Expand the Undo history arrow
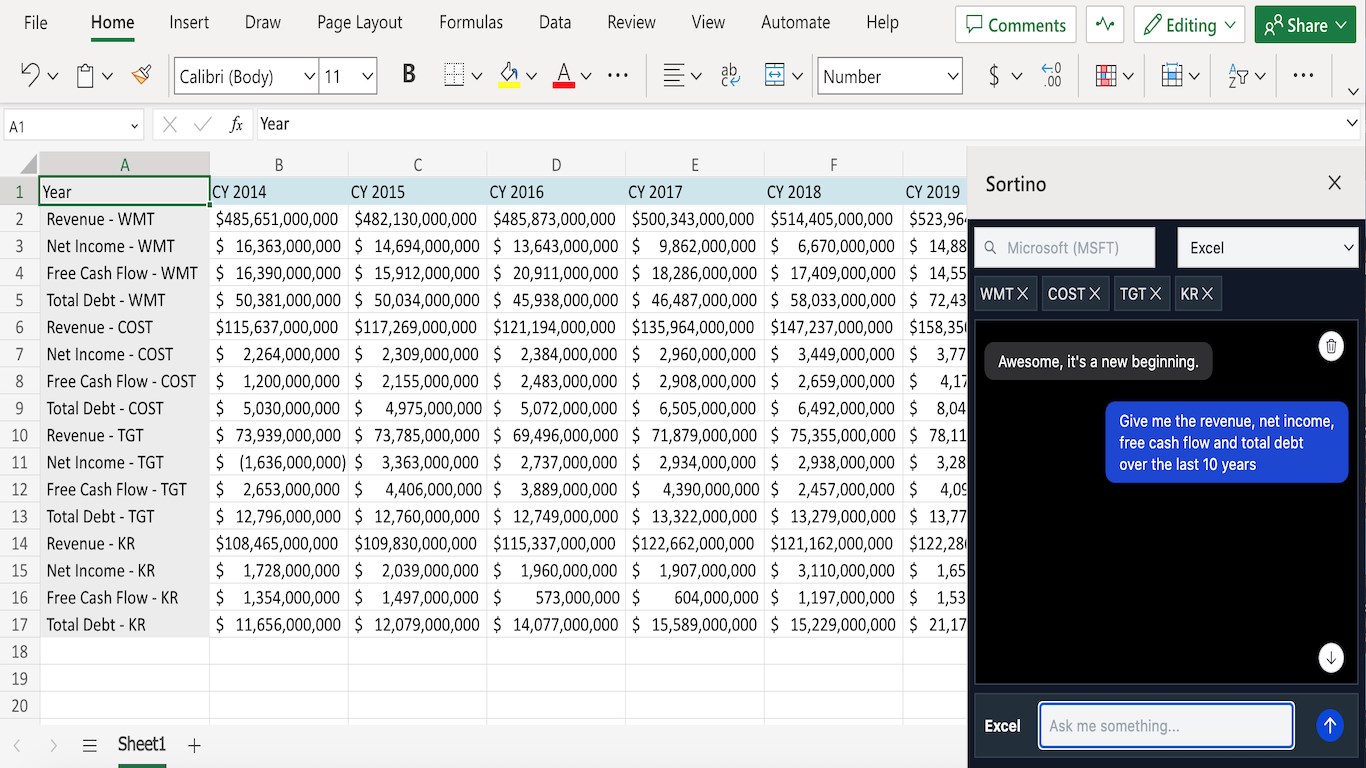Image resolution: width=1366 pixels, height=768 pixels. point(53,76)
